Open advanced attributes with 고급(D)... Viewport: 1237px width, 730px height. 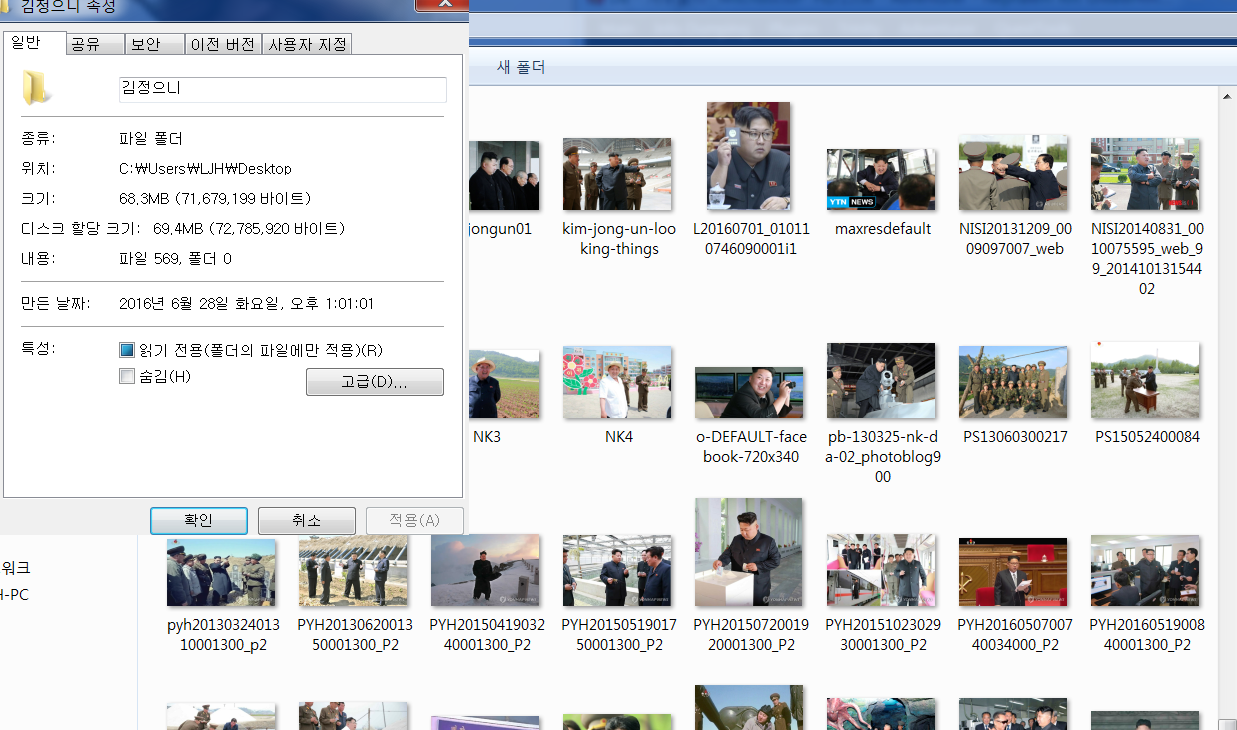click(374, 382)
